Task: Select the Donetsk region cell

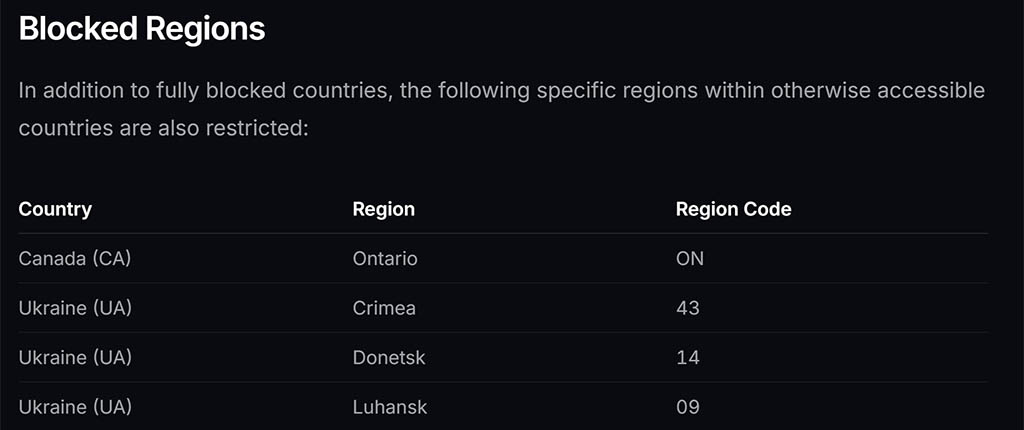Action: point(389,357)
